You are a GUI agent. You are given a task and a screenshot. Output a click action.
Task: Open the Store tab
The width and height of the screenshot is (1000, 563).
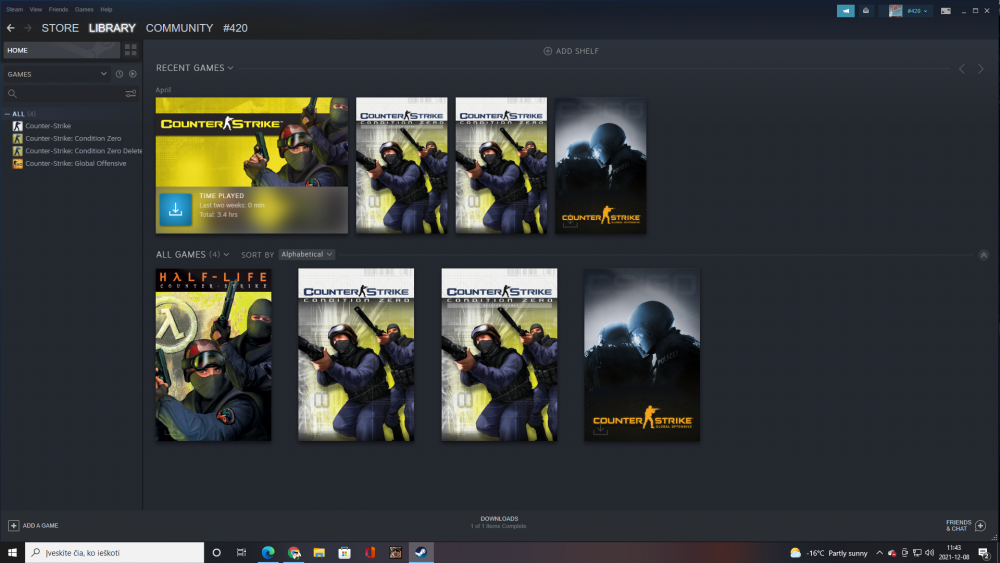[60, 28]
